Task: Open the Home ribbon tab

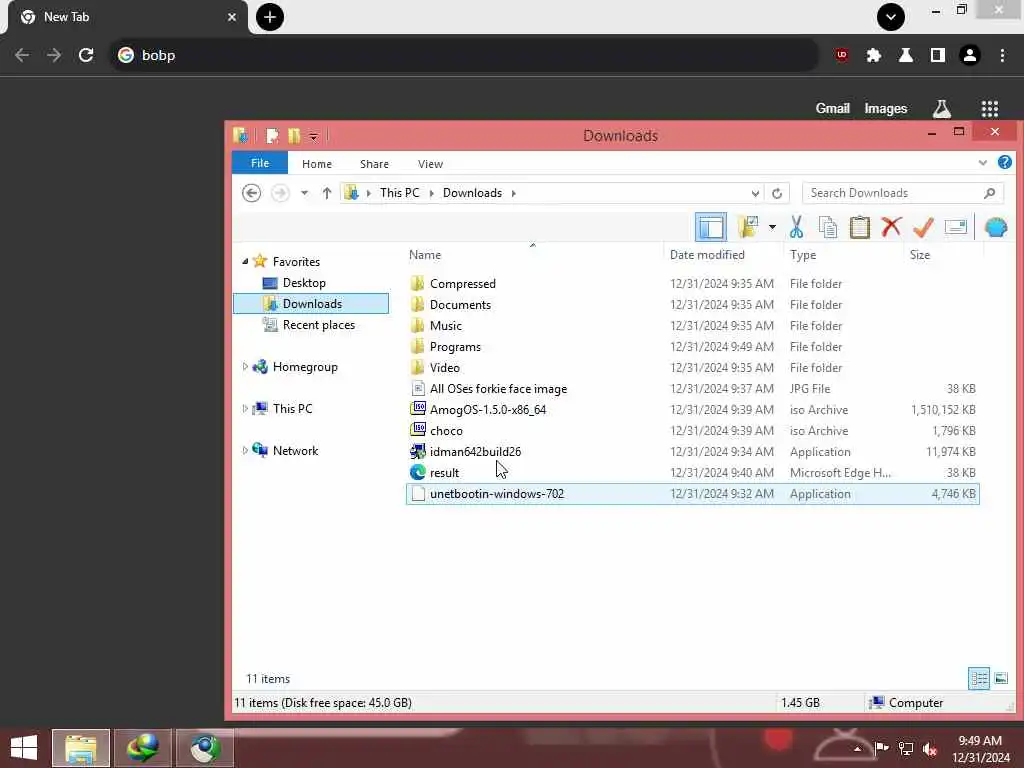Action: (317, 164)
